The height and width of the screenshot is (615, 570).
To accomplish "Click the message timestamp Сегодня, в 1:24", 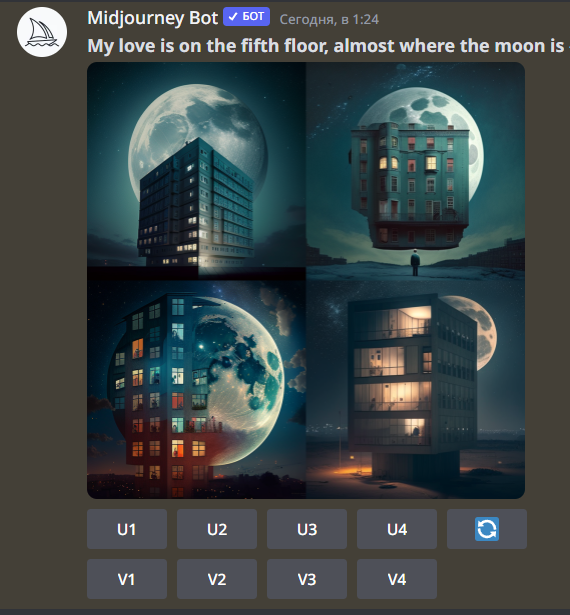I will tap(329, 20).
